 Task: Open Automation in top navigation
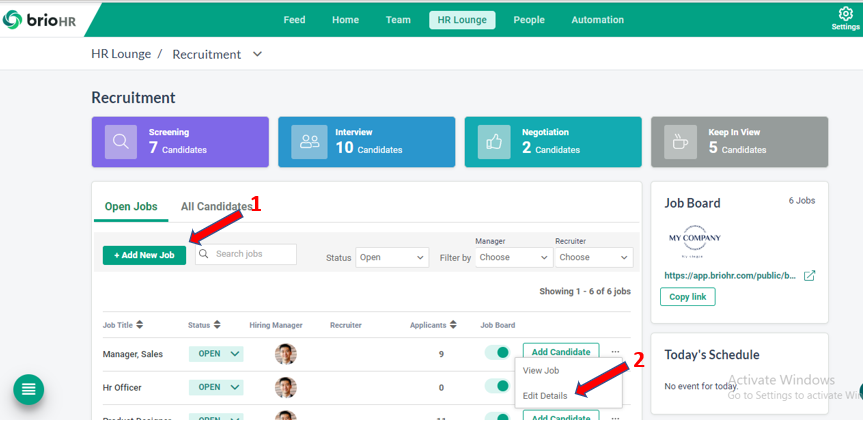point(598,20)
